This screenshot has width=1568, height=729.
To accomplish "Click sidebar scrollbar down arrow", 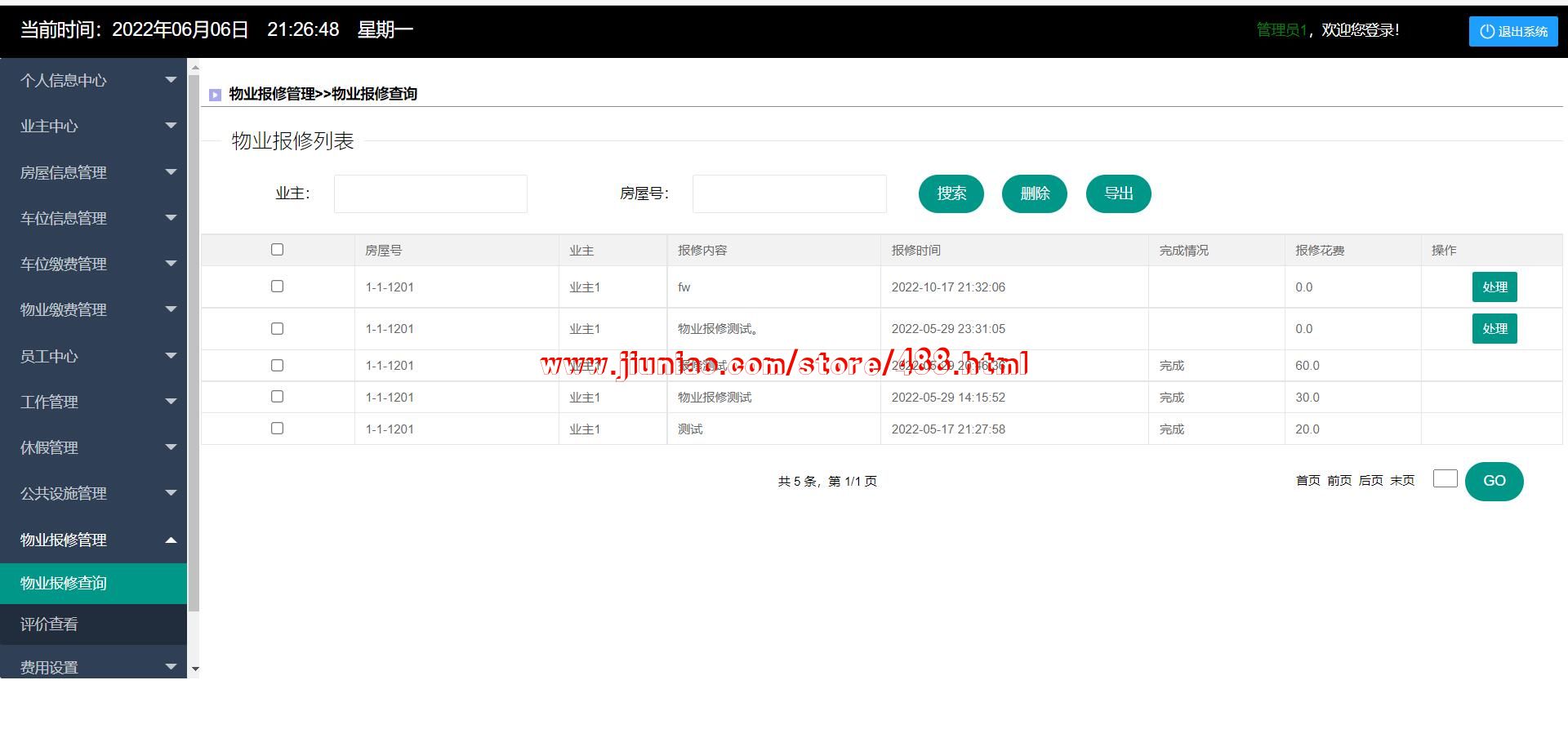I will coord(194,669).
